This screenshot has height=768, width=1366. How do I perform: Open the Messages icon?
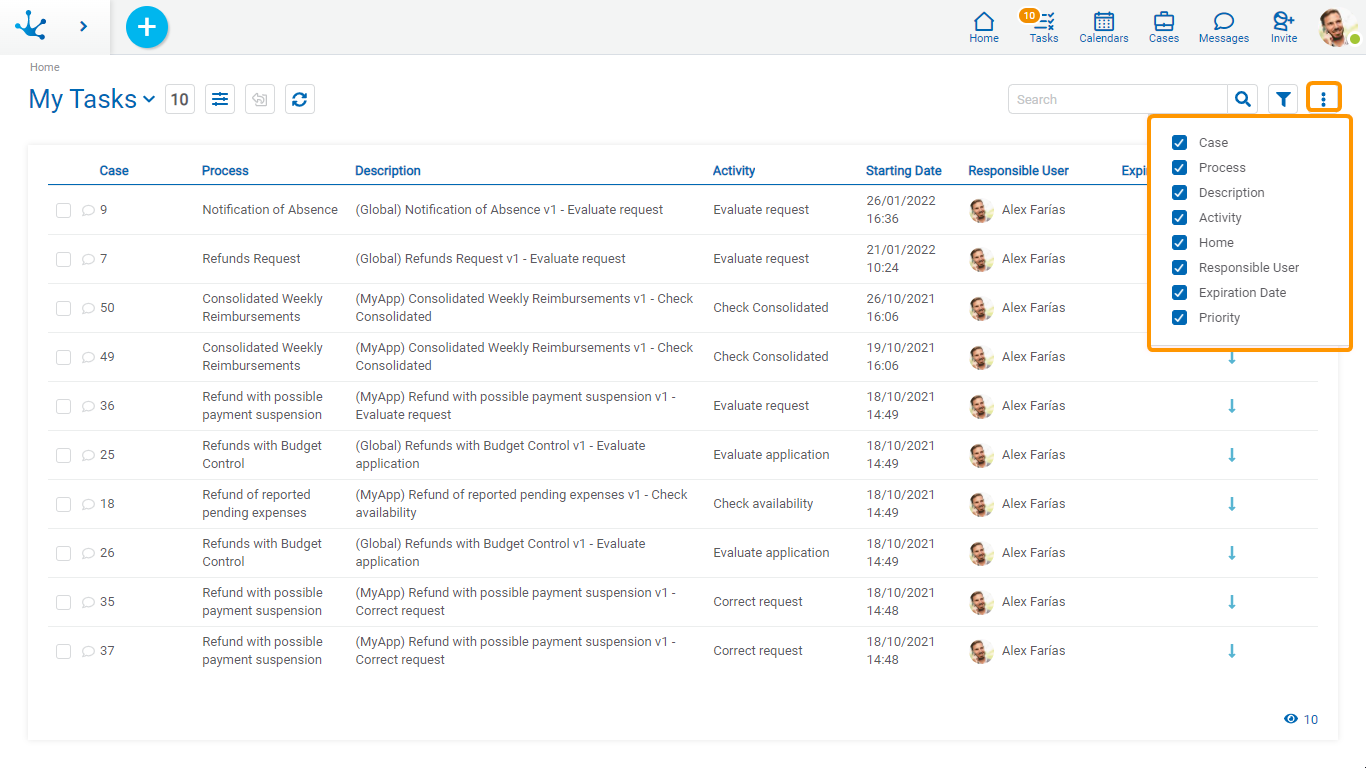[1224, 27]
